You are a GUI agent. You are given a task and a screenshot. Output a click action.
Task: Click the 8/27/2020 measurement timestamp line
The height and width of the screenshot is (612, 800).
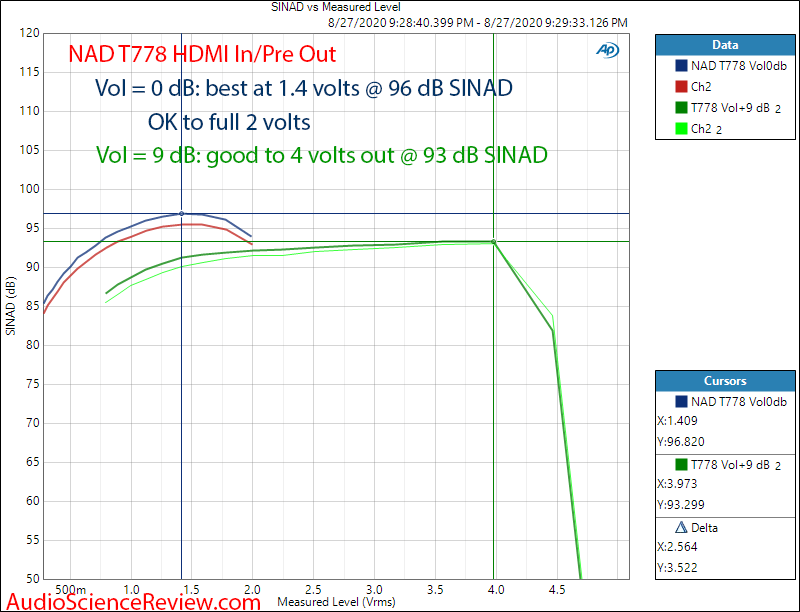point(478,22)
